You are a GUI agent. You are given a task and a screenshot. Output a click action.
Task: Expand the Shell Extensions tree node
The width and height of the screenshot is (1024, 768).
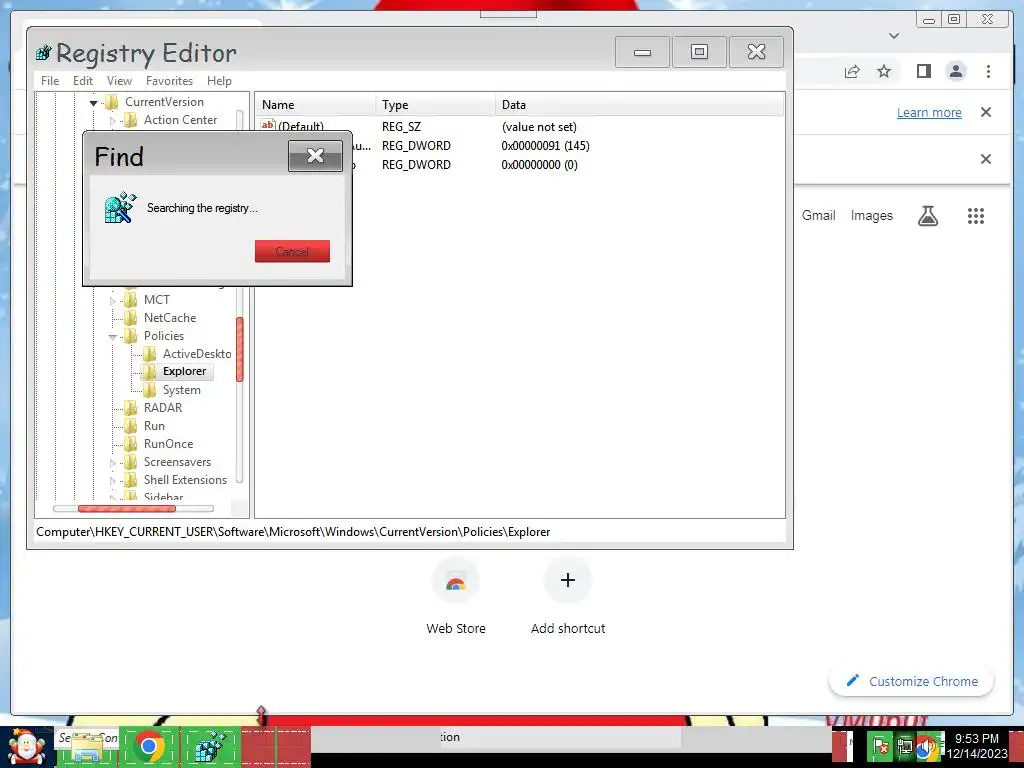point(112,481)
